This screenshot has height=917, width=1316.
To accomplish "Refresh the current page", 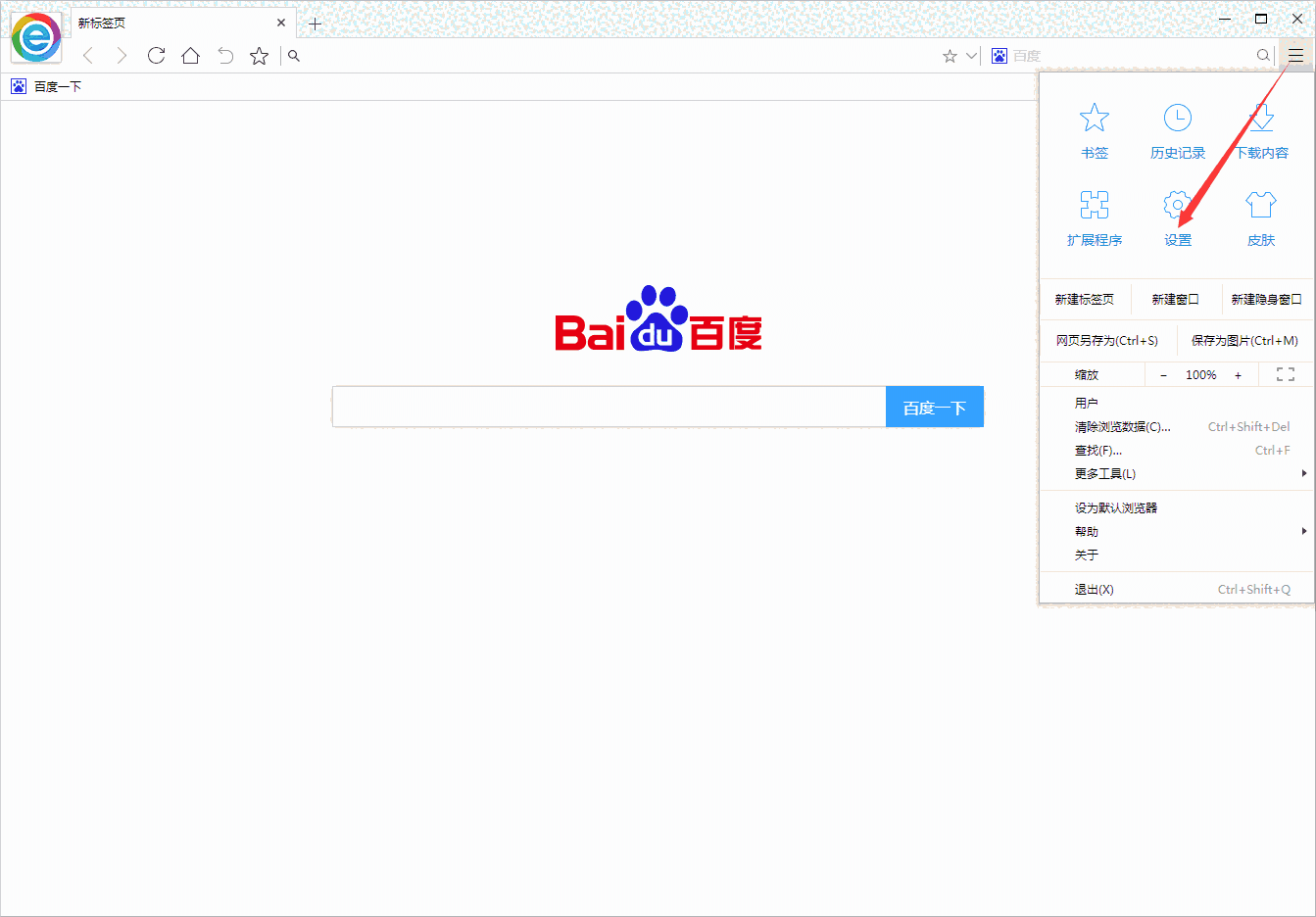I will coord(156,56).
